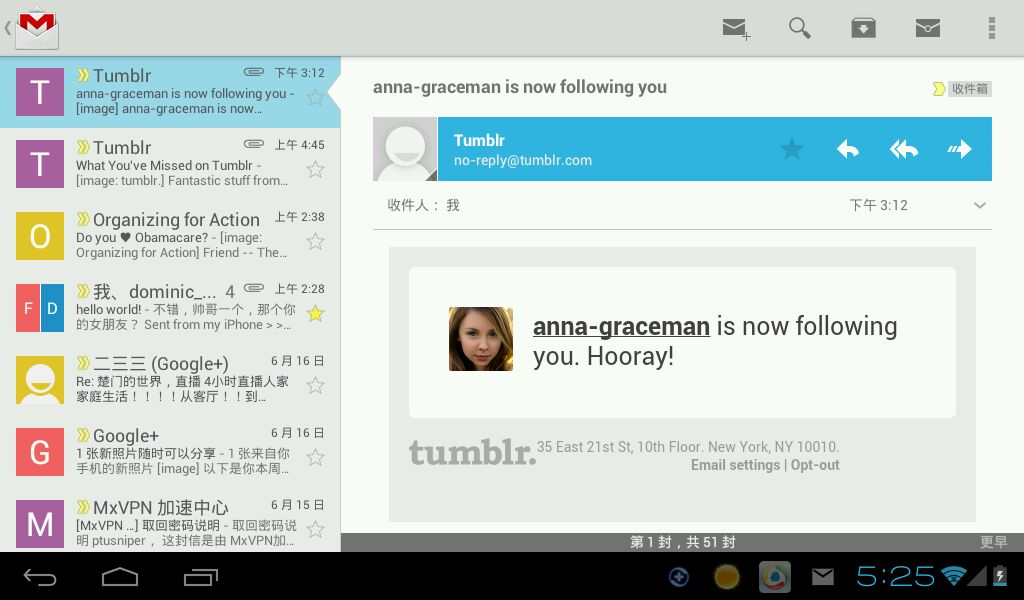Forward the Tumblr message
The height and width of the screenshot is (600, 1024).
pyautogui.click(x=959, y=149)
